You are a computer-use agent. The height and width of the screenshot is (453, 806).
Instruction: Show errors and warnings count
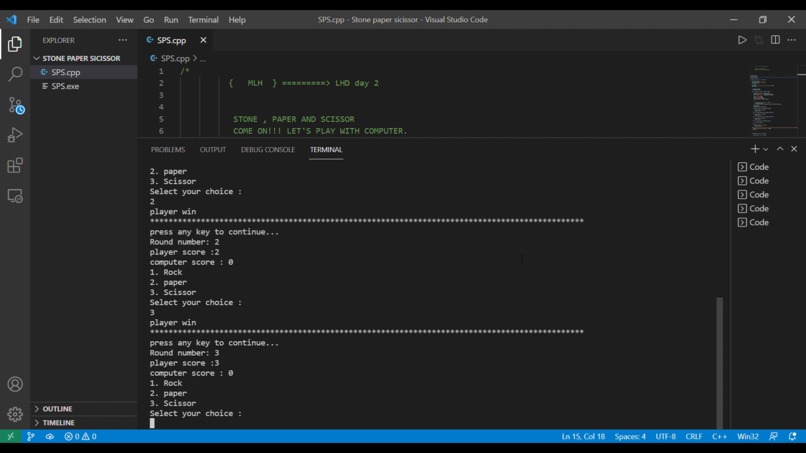point(80,437)
